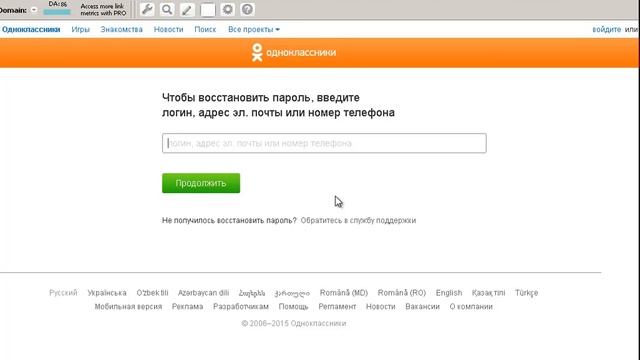Switch language to Română (RO)
640x360 pixels.
coord(402,293)
